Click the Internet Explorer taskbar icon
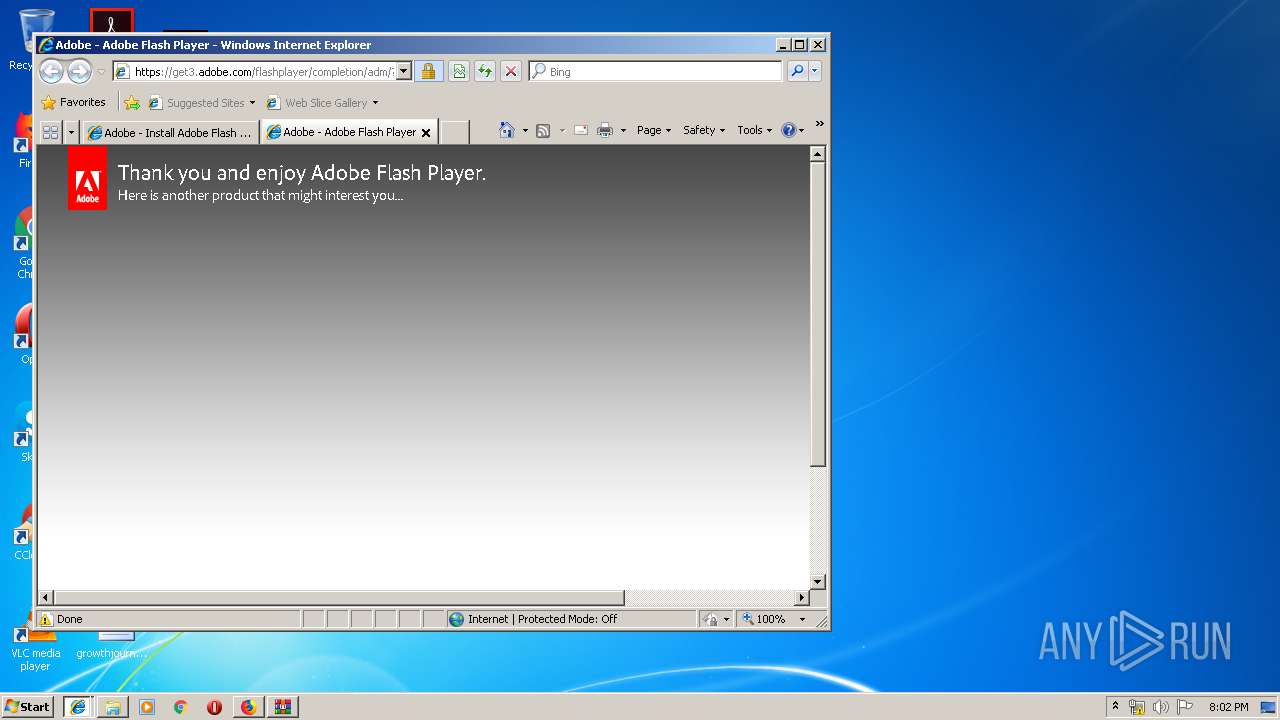1280x720 pixels. (x=78, y=707)
